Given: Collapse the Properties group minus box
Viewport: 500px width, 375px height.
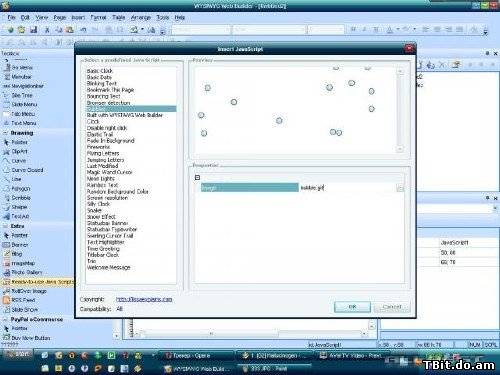Looking at the screenshot, I should pyautogui.click(x=197, y=178).
